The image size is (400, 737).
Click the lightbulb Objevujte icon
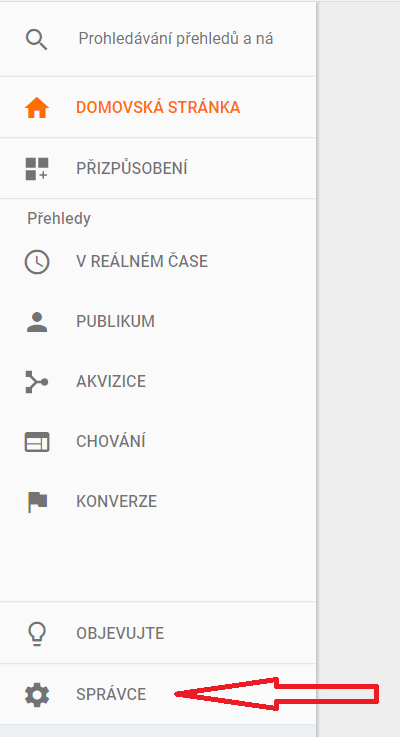(x=37, y=633)
